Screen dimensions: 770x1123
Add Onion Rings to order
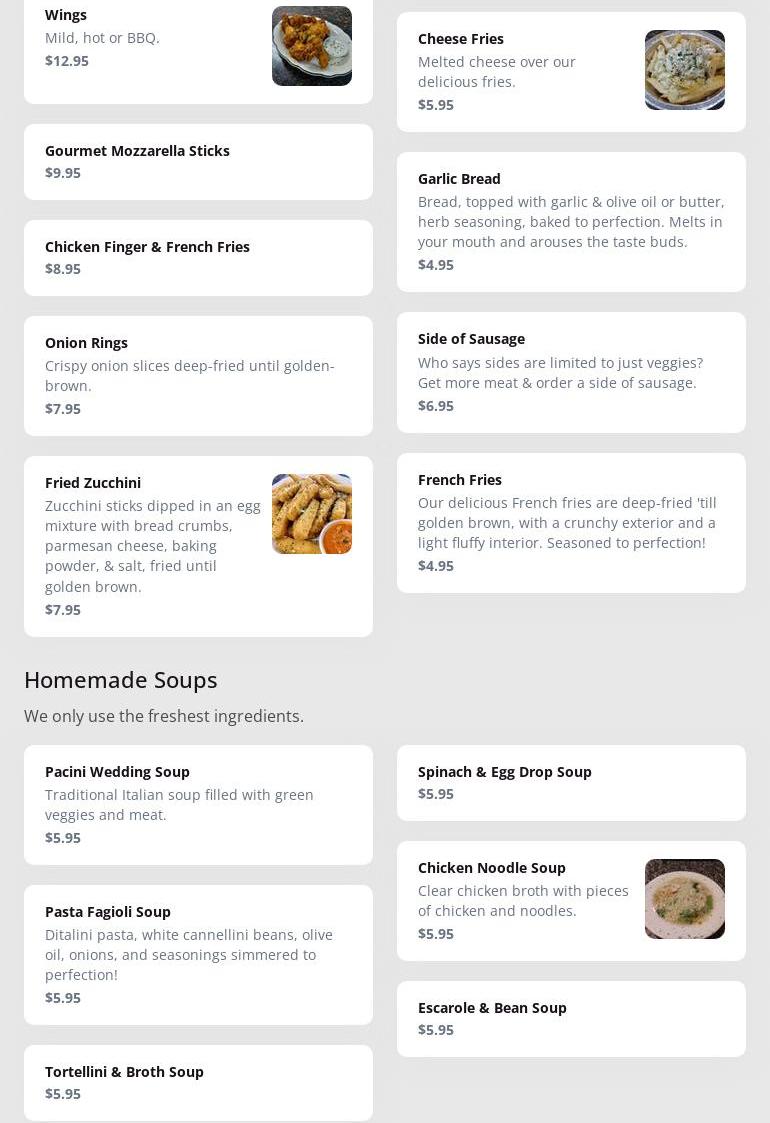coord(198,376)
